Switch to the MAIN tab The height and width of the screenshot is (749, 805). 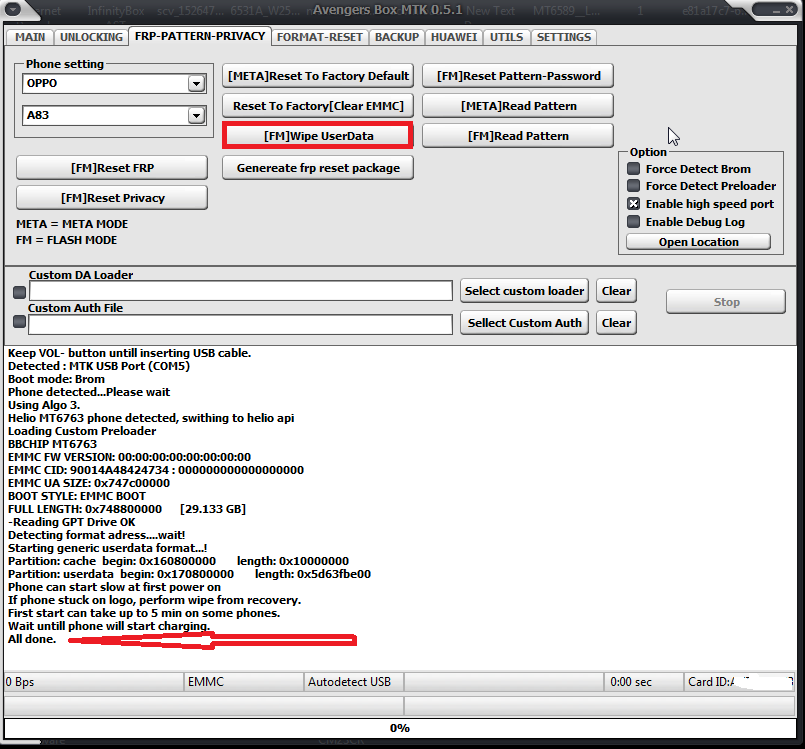30,37
